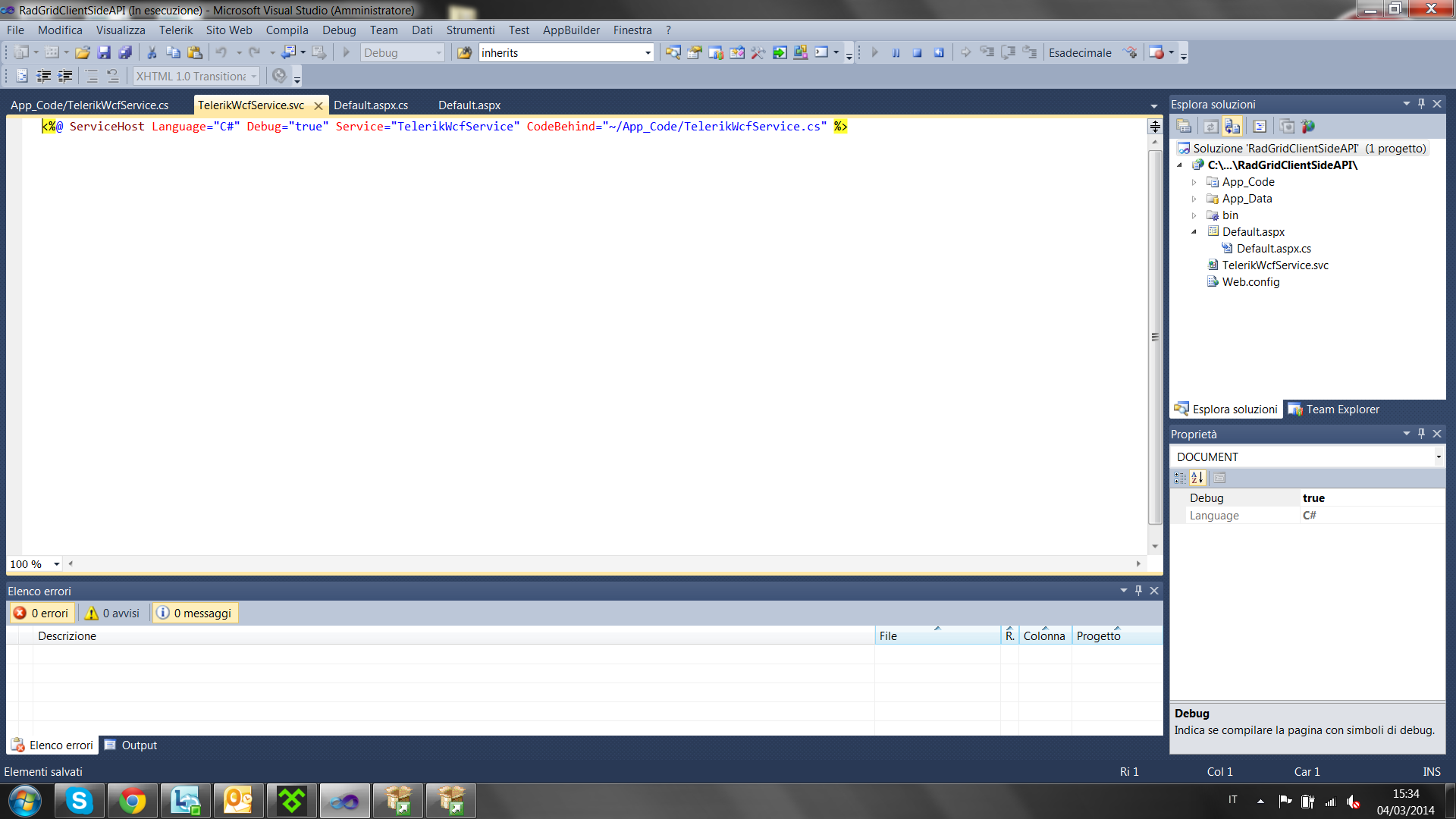The width and height of the screenshot is (1456, 819).
Task: Open the XHTML 1.0 Transitional schema dropdown
Action: [x=253, y=76]
